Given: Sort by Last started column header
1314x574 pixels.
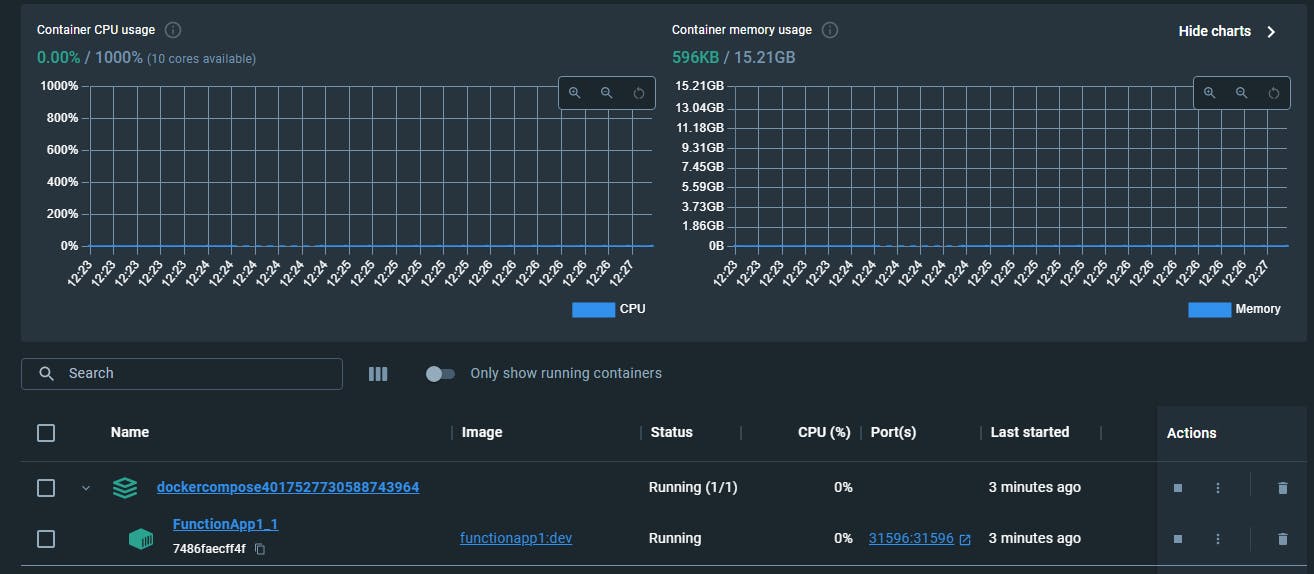Looking at the screenshot, I should click(x=1030, y=432).
